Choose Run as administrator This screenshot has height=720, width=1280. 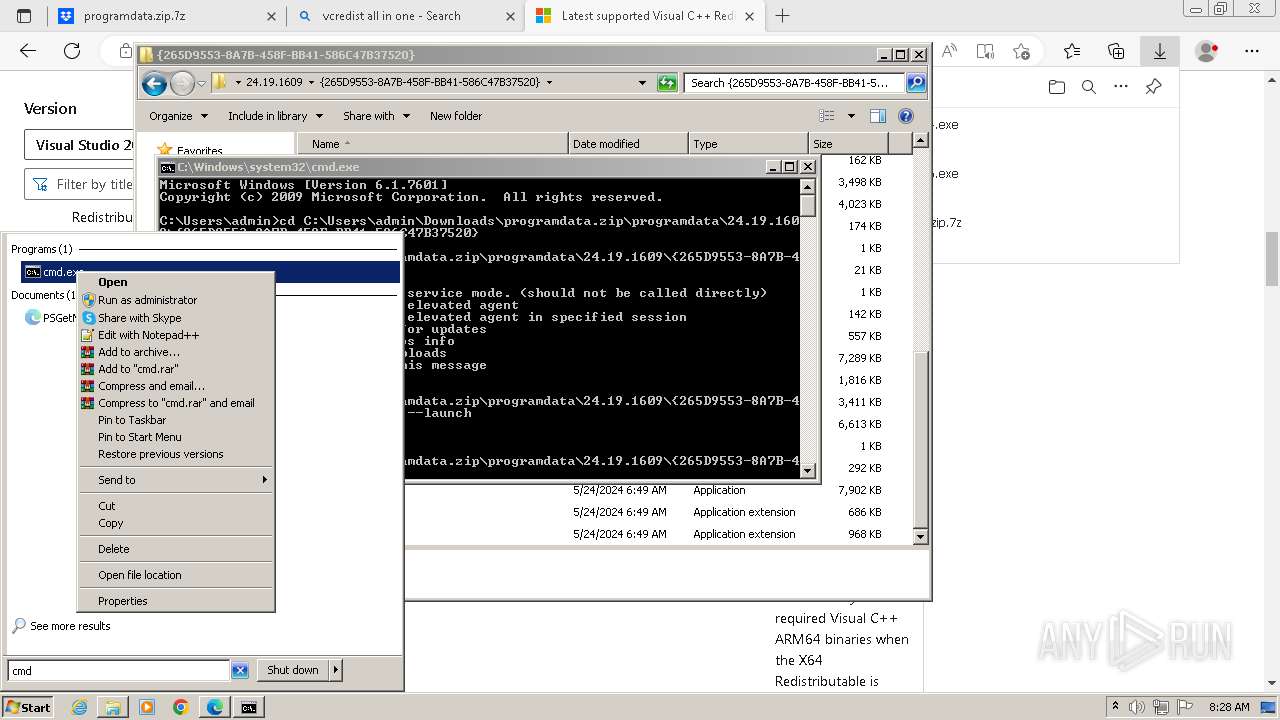[175, 300]
